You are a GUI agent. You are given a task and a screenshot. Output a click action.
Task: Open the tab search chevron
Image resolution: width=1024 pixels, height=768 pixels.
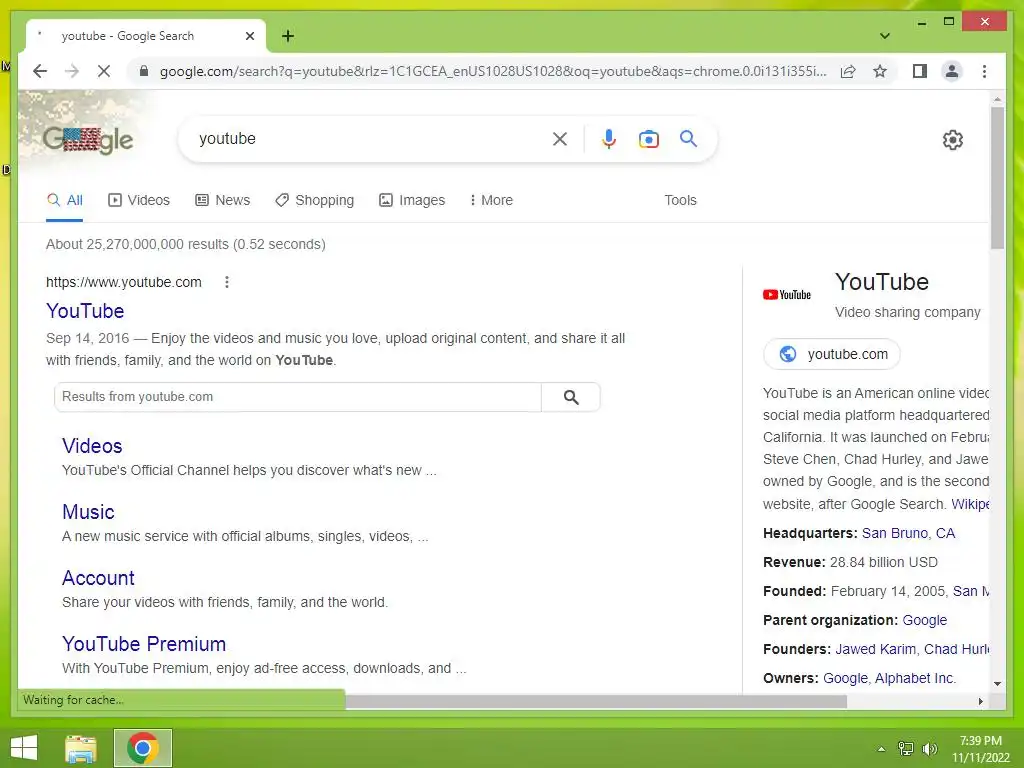click(x=885, y=36)
